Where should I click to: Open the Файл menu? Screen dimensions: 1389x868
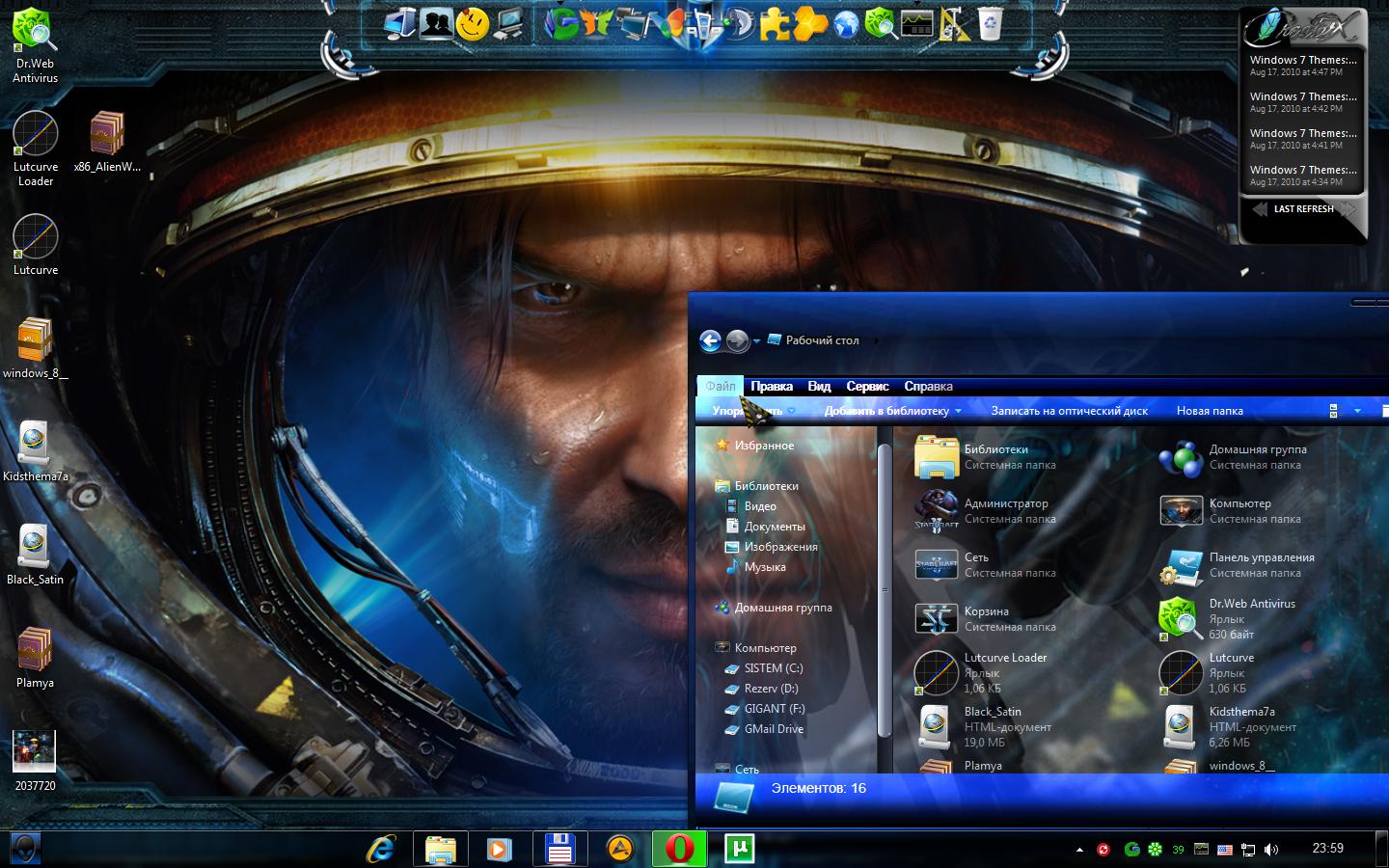click(721, 386)
